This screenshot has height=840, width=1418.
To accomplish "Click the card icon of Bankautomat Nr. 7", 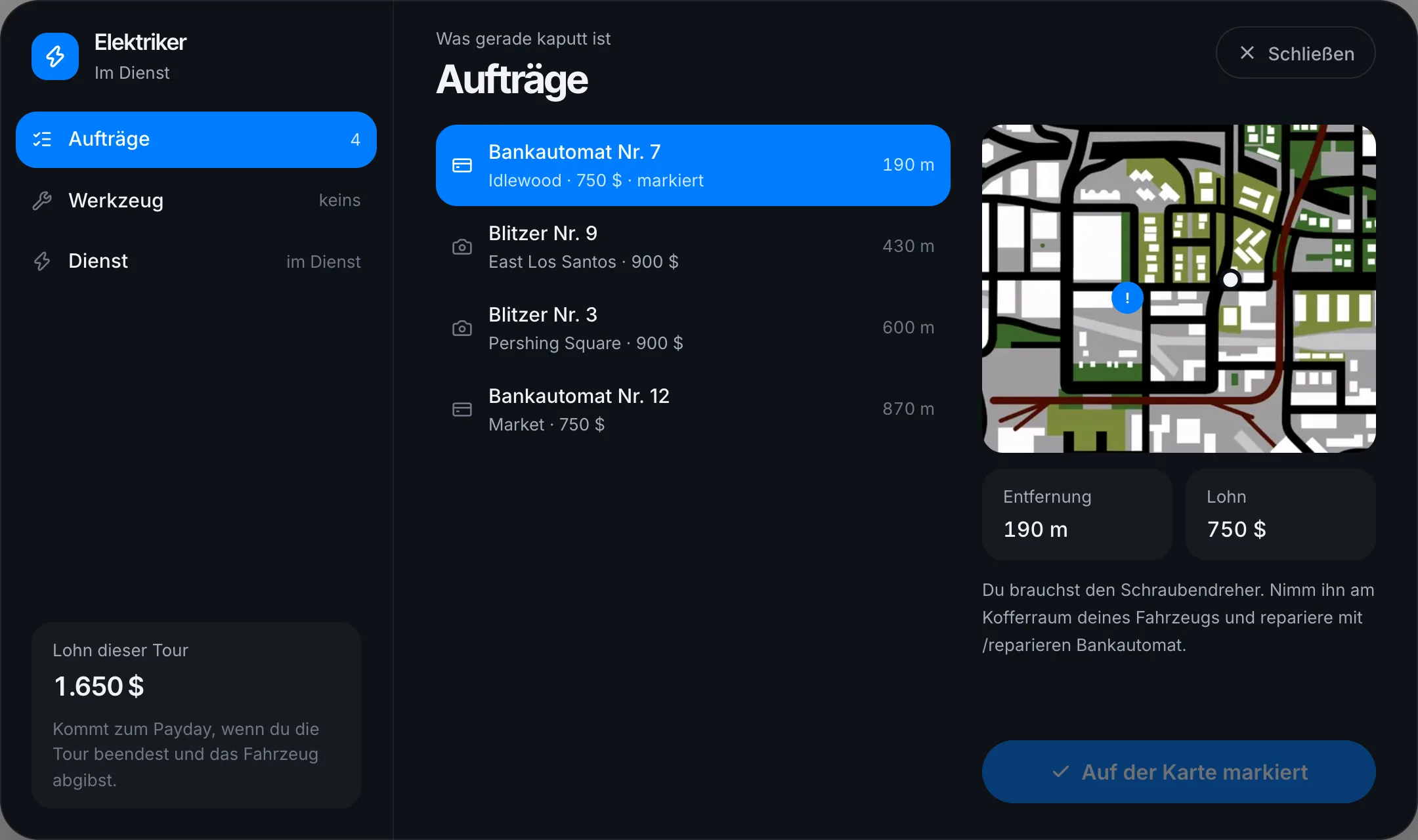I will pos(462,165).
